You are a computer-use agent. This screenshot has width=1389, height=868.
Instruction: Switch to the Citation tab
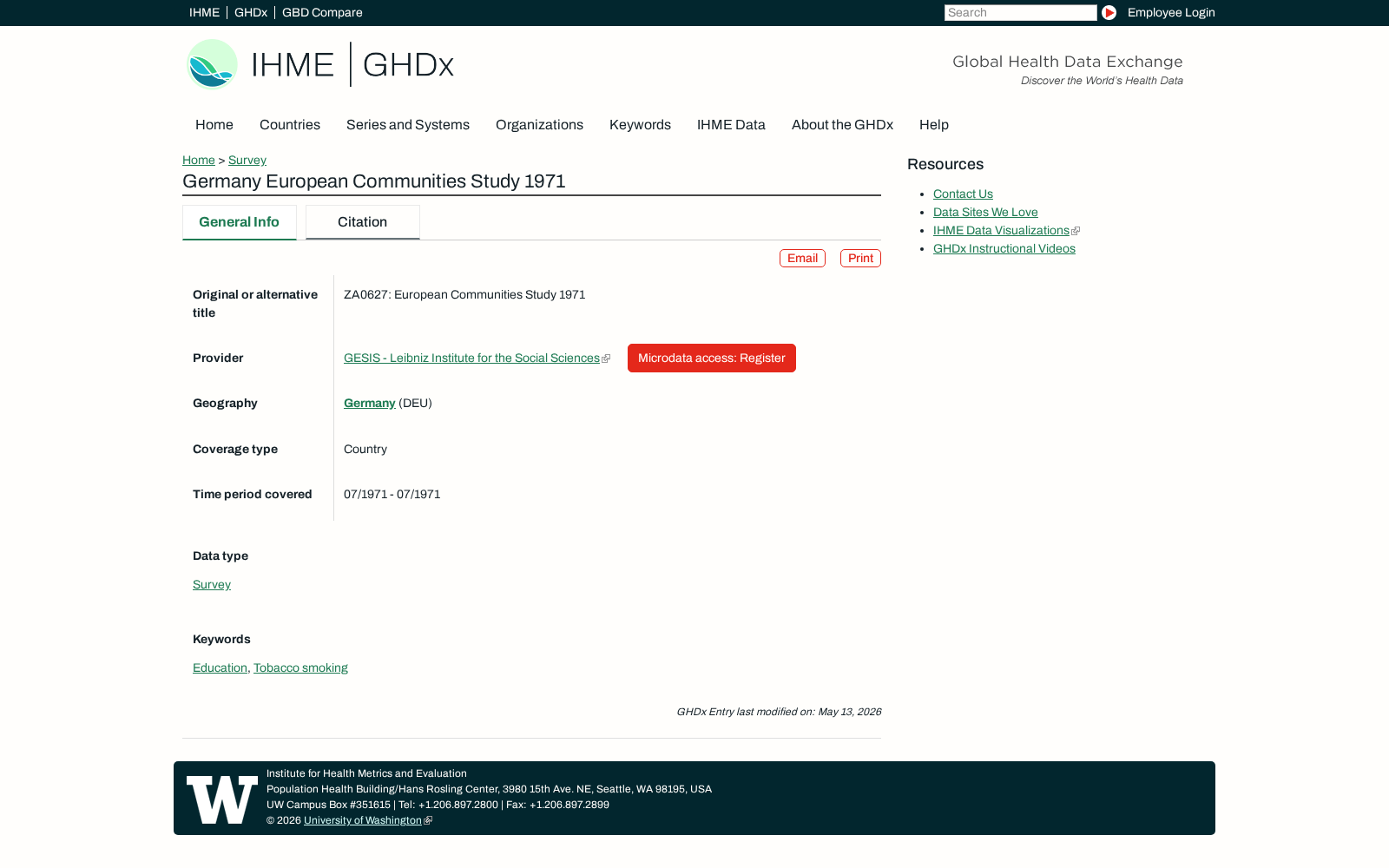[363, 222]
